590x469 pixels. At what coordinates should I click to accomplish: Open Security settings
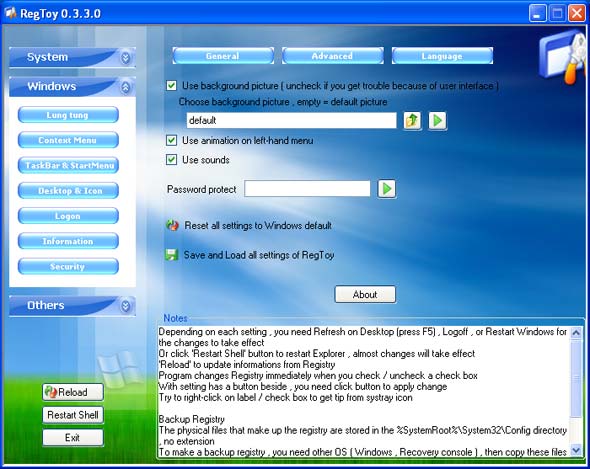[x=68, y=266]
